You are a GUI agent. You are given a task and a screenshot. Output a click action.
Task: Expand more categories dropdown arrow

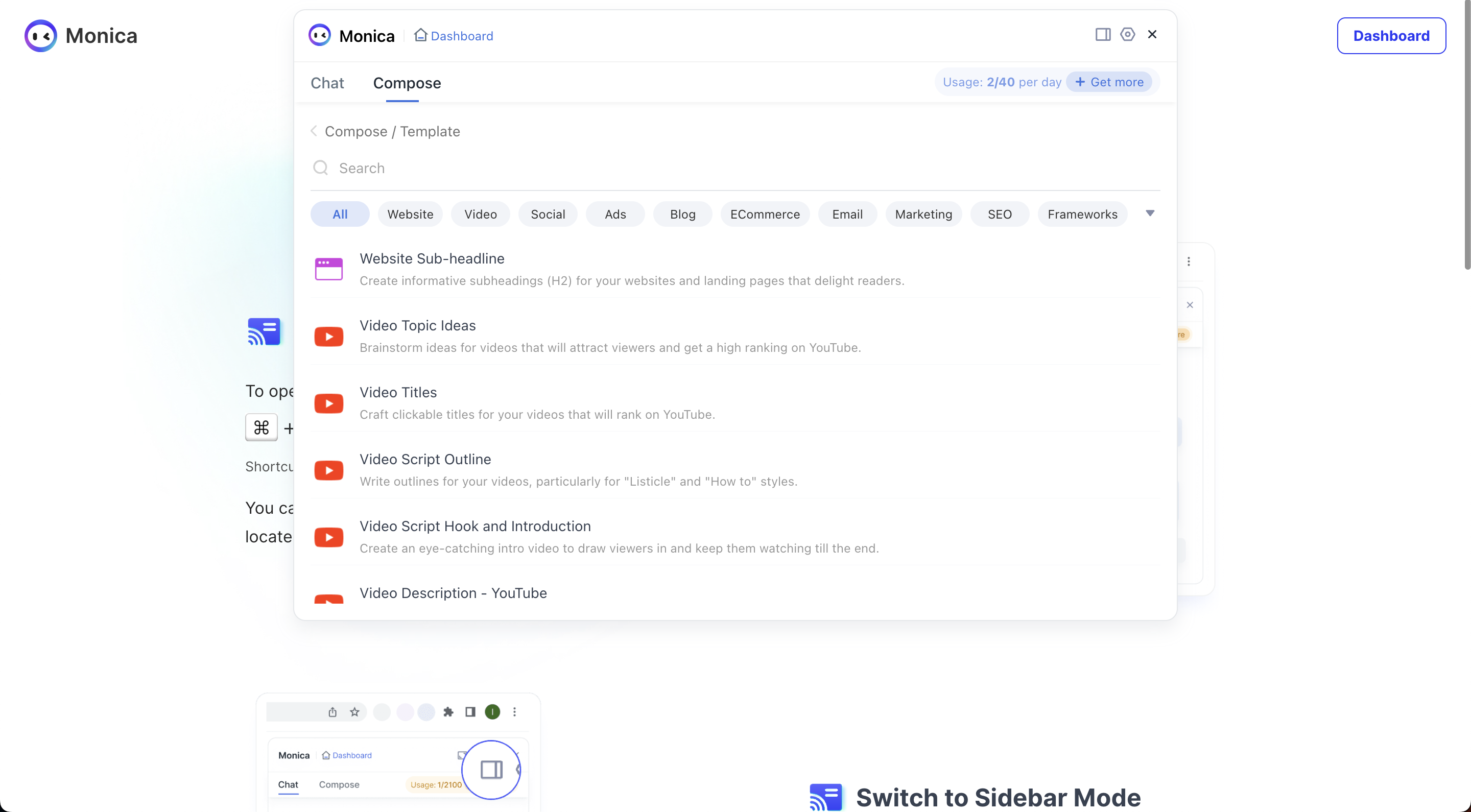click(x=1150, y=213)
